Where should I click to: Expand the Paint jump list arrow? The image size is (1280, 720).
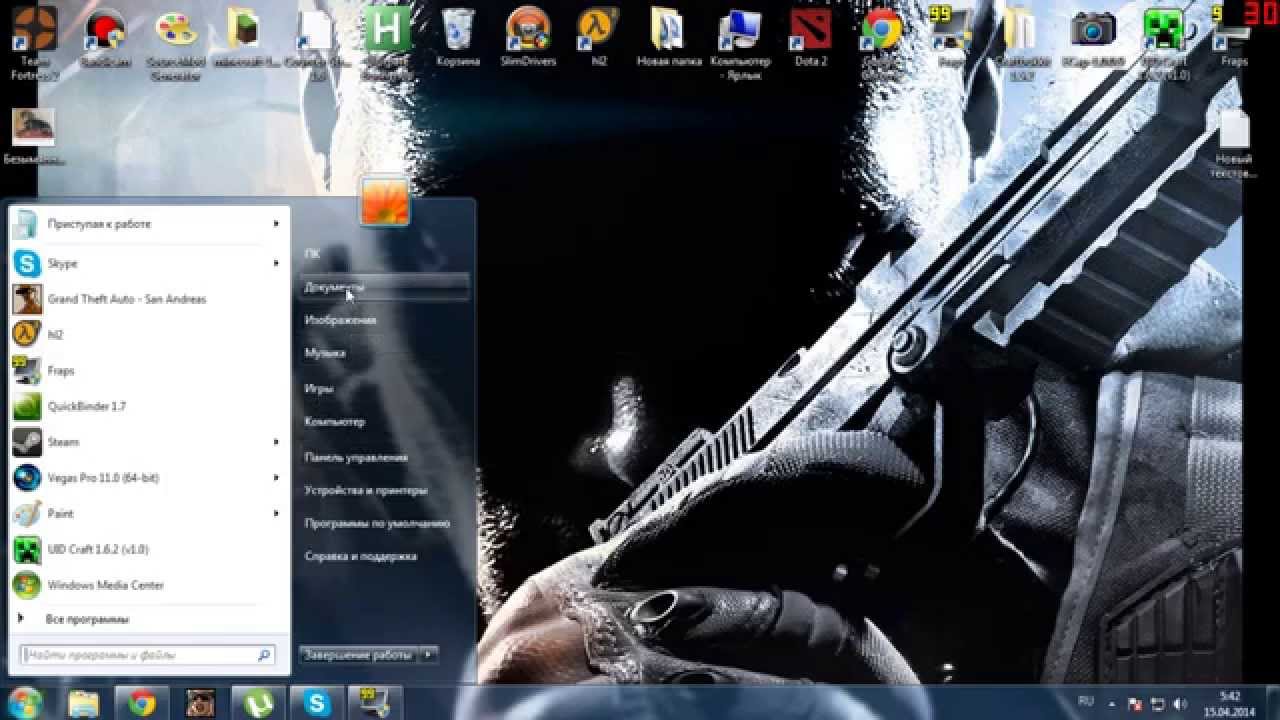pos(276,513)
